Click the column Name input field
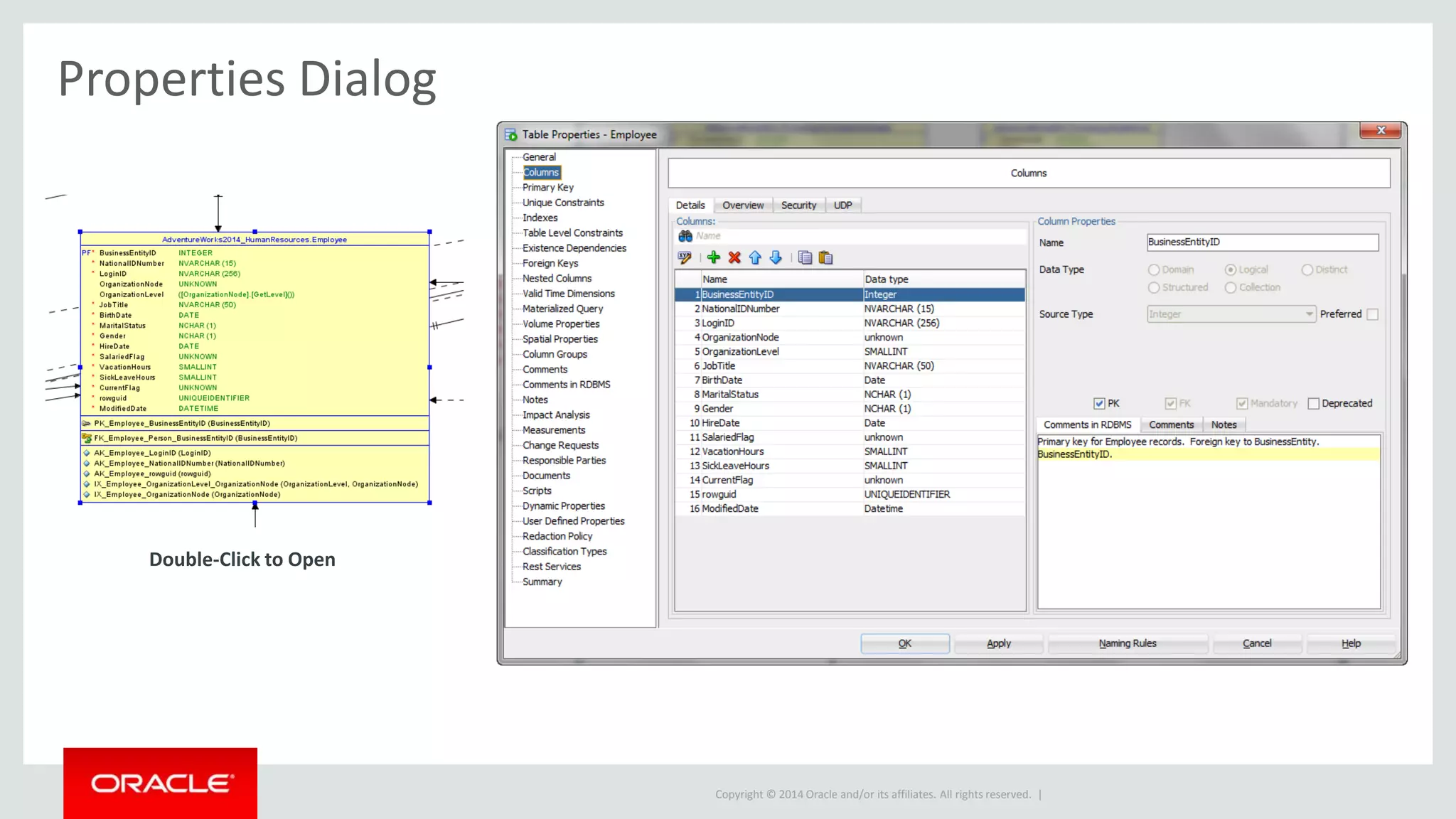 point(1263,242)
